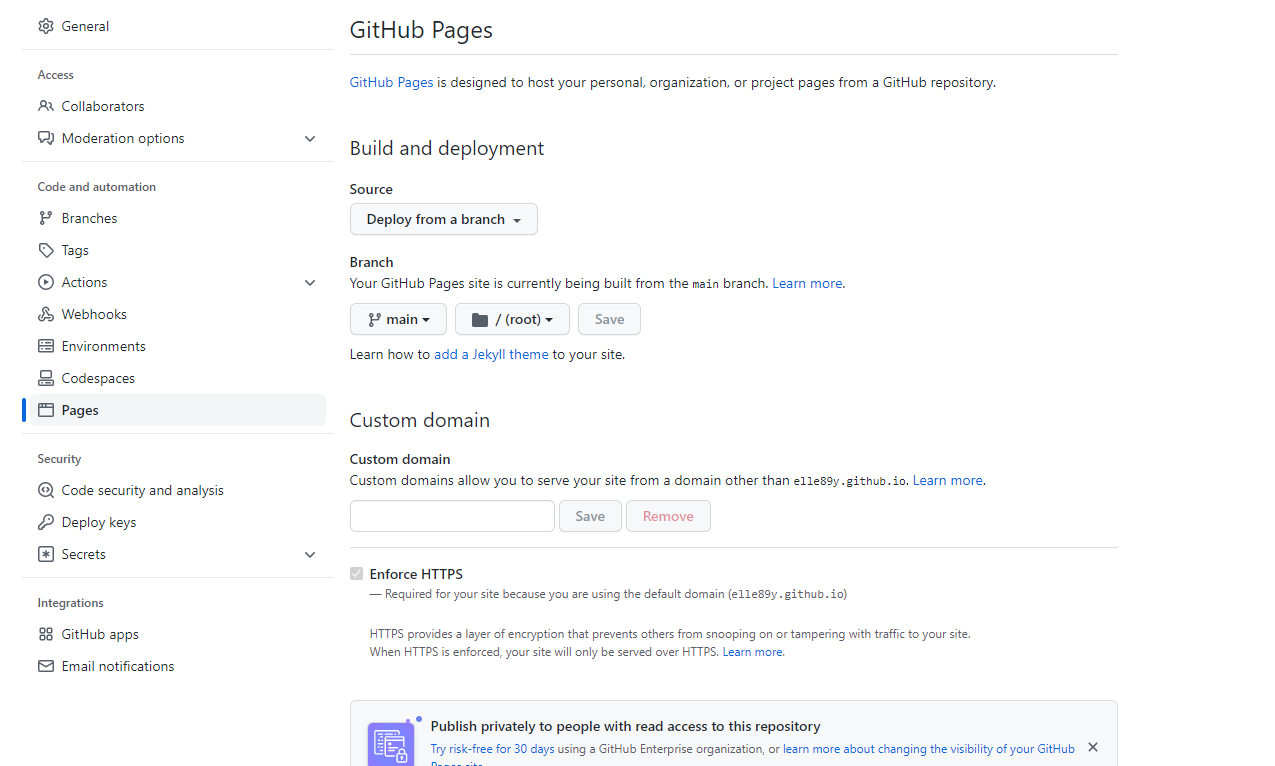Click the Code security shield-search icon
The image size is (1275, 766).
pyautogui.click(x=46, y=490)
